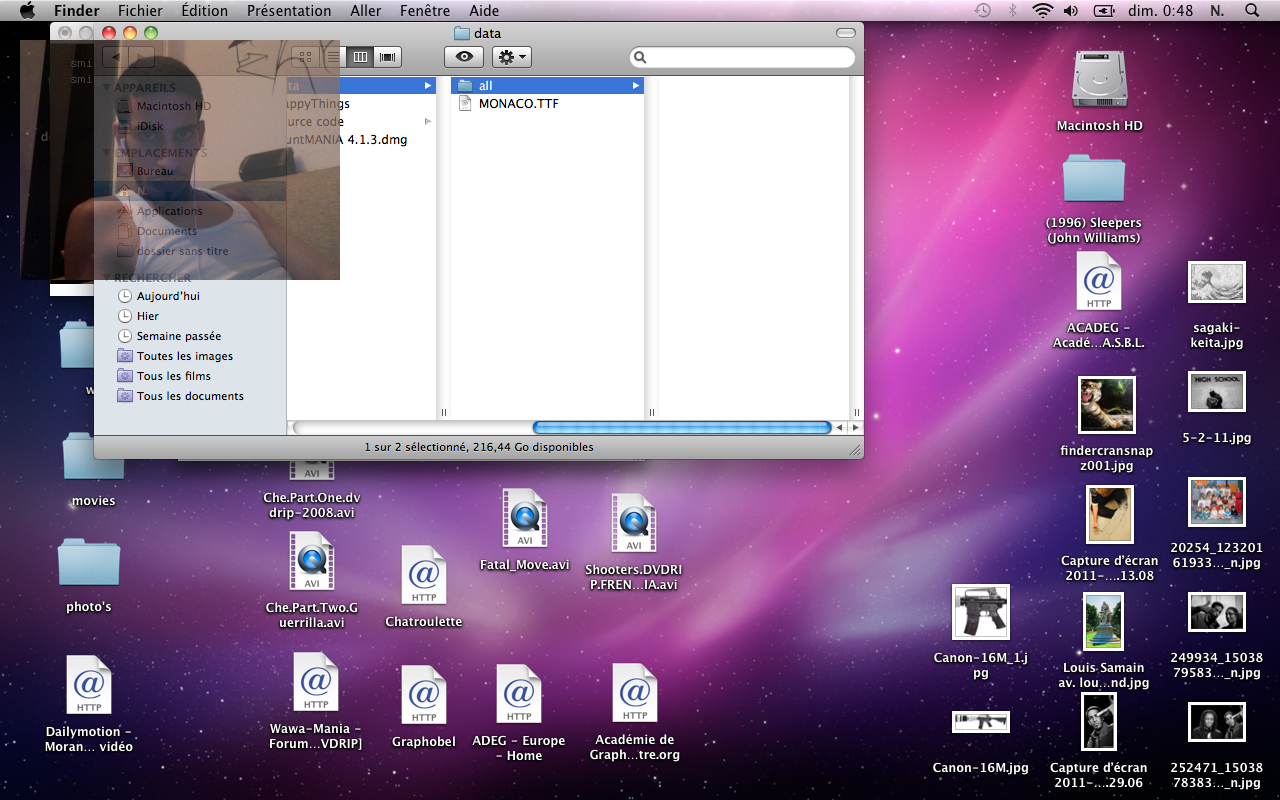Open the Wi-Fi status menu
1280x800 pixels.
click(1042, 11)
